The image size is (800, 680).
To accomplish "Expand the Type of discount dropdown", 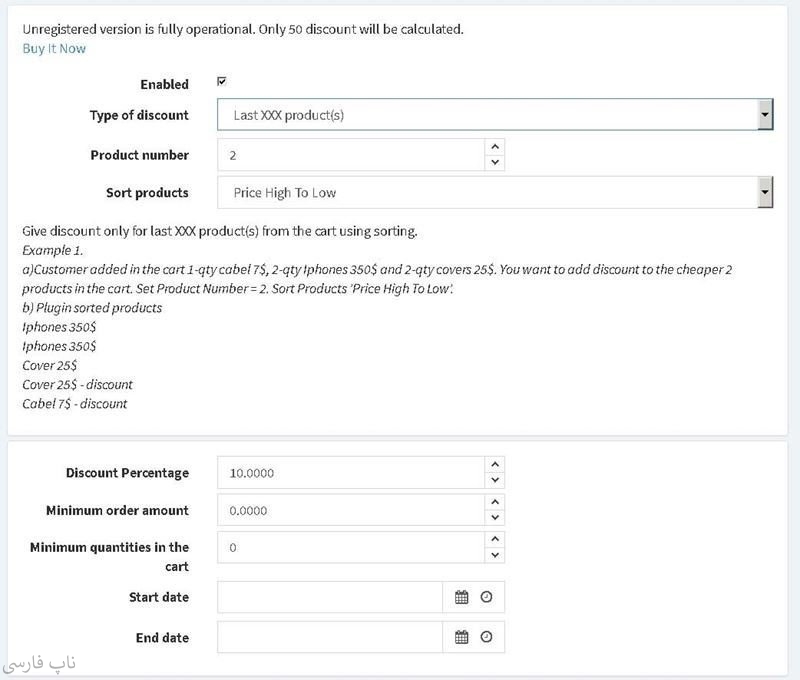I will point(765,115).
